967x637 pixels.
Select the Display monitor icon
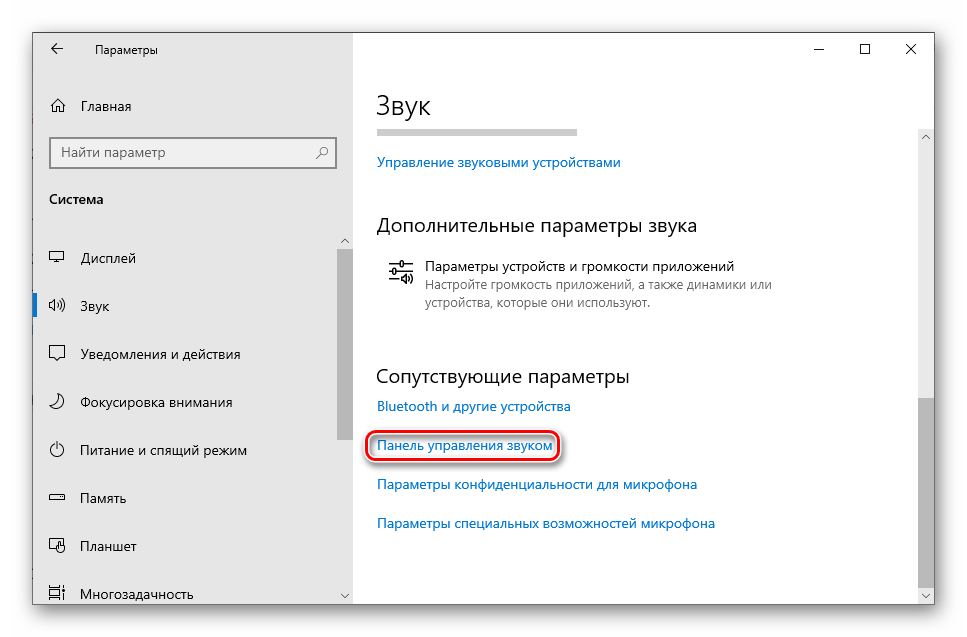[58, 258]
